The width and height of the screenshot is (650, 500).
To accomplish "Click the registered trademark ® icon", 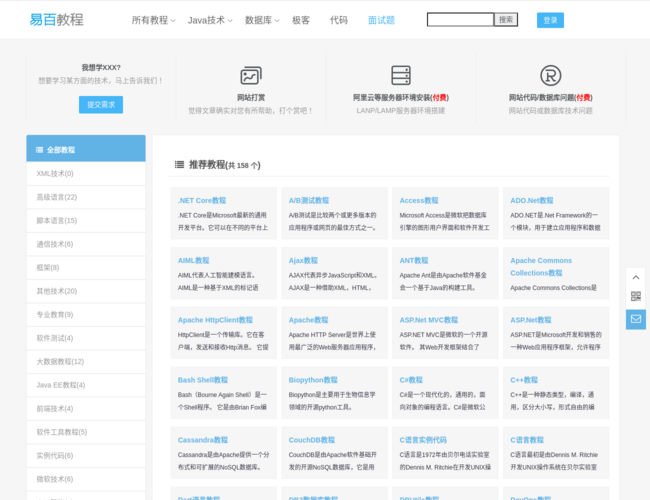I will point(550,76).
